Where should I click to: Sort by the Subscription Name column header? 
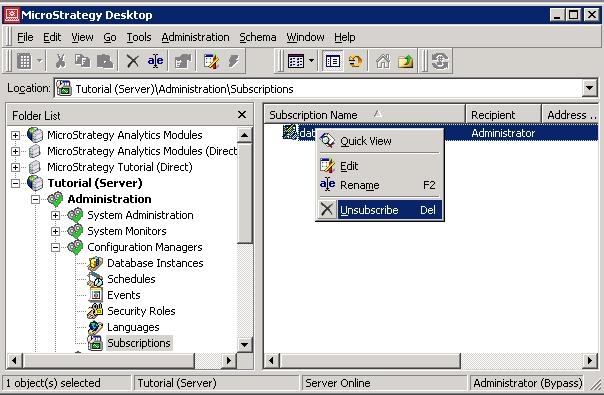point(364,115)
